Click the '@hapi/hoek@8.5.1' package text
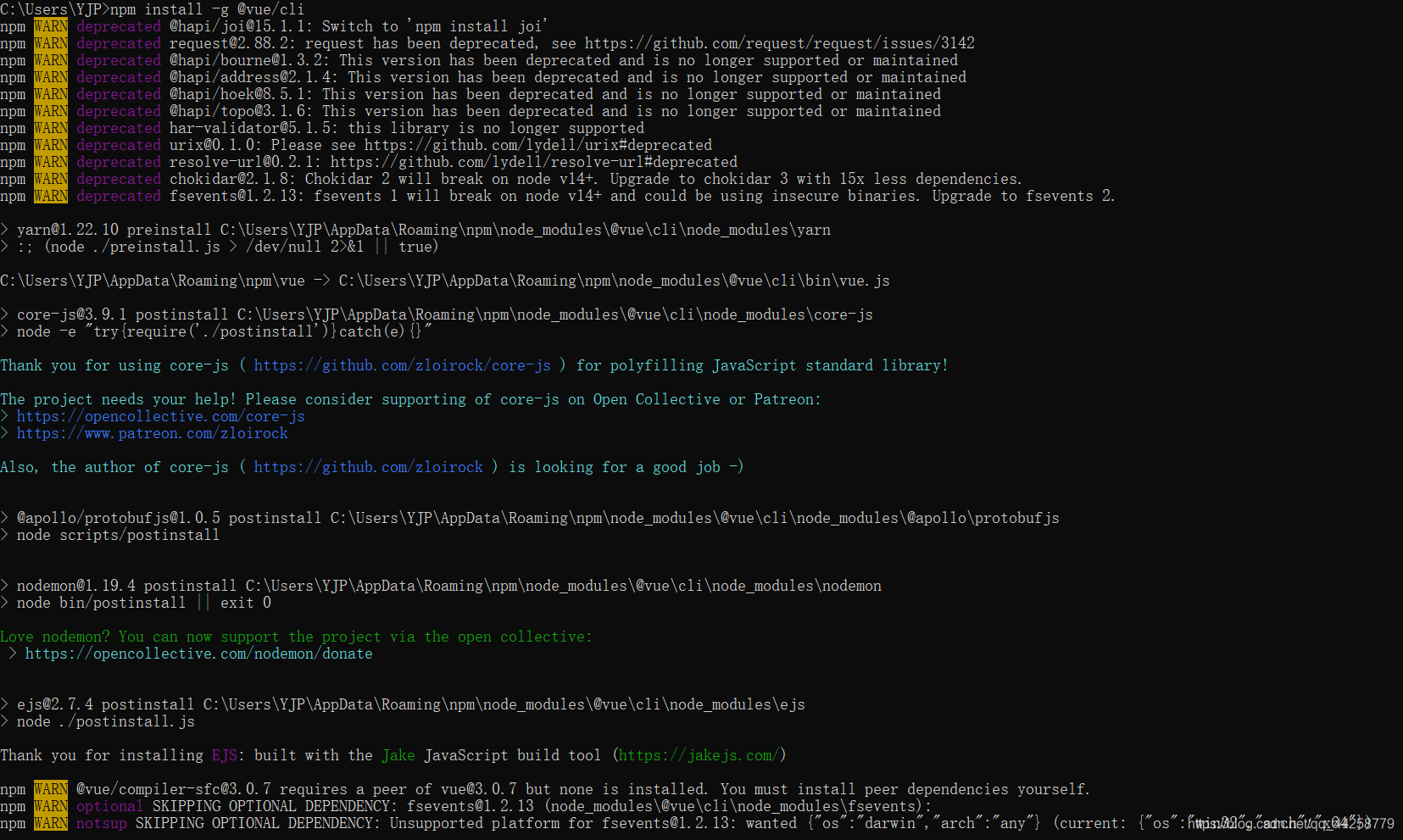 coord(242,94)
